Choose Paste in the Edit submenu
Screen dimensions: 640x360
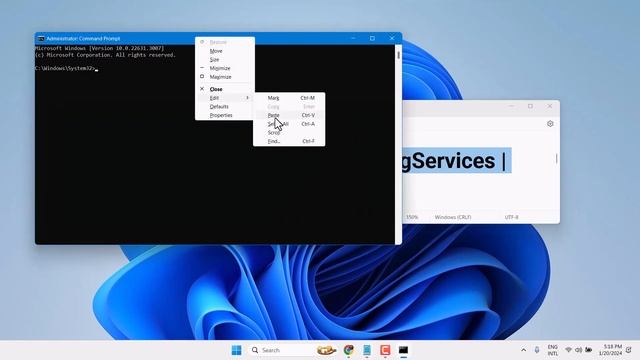point(289,115)
